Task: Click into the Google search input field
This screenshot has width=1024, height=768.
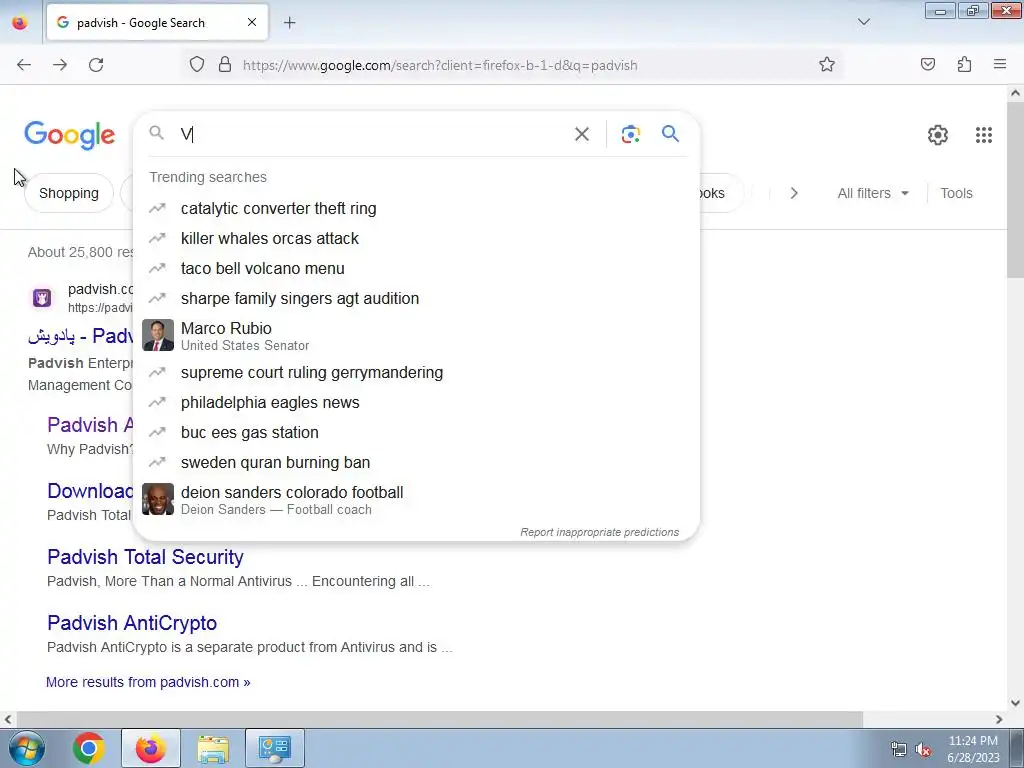Action: pyautogui.click(x=372, y=135)
